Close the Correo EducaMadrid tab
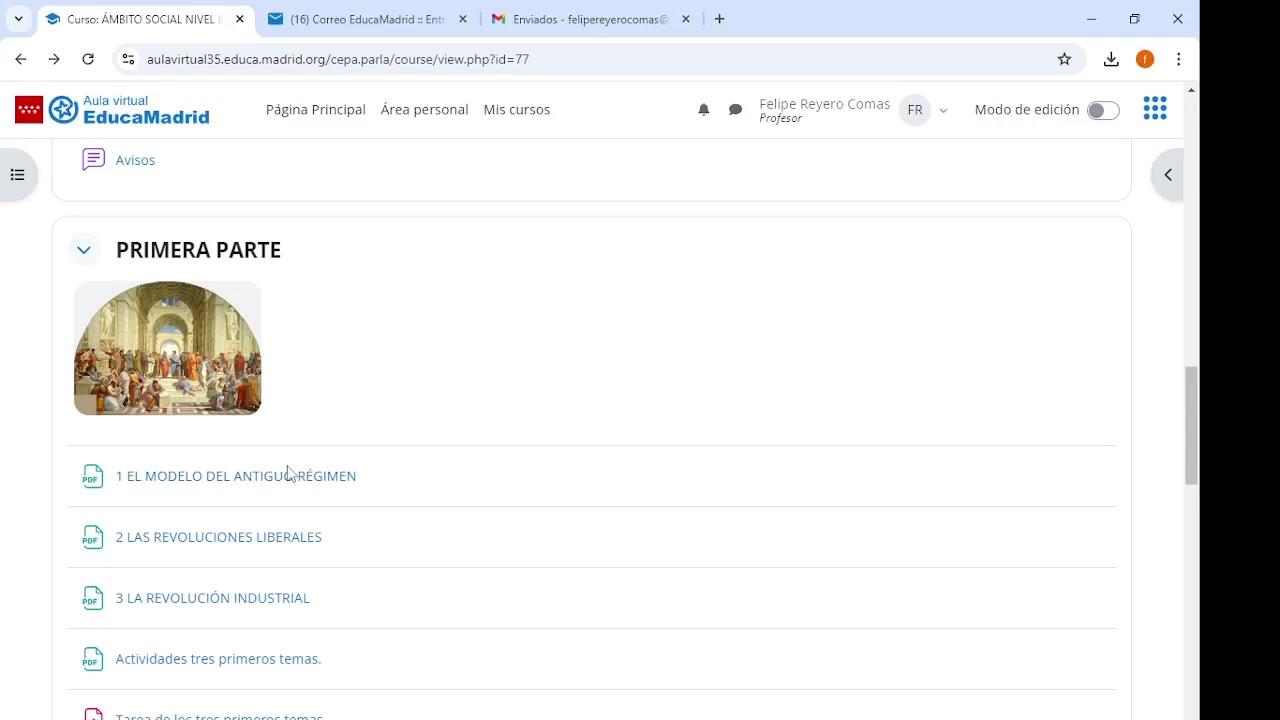The image size is (1280, 720). pyautogui.click(x=462, y=19)
